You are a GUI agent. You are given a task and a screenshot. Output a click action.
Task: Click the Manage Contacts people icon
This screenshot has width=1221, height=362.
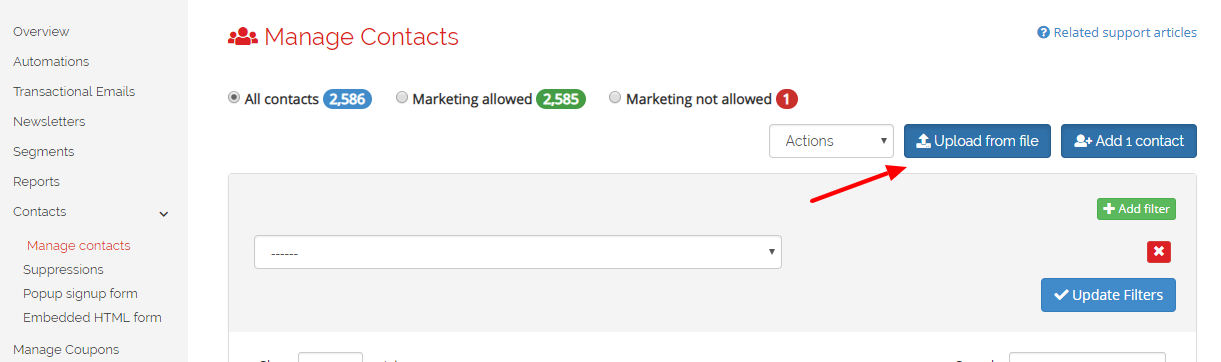tap(243, 38)
